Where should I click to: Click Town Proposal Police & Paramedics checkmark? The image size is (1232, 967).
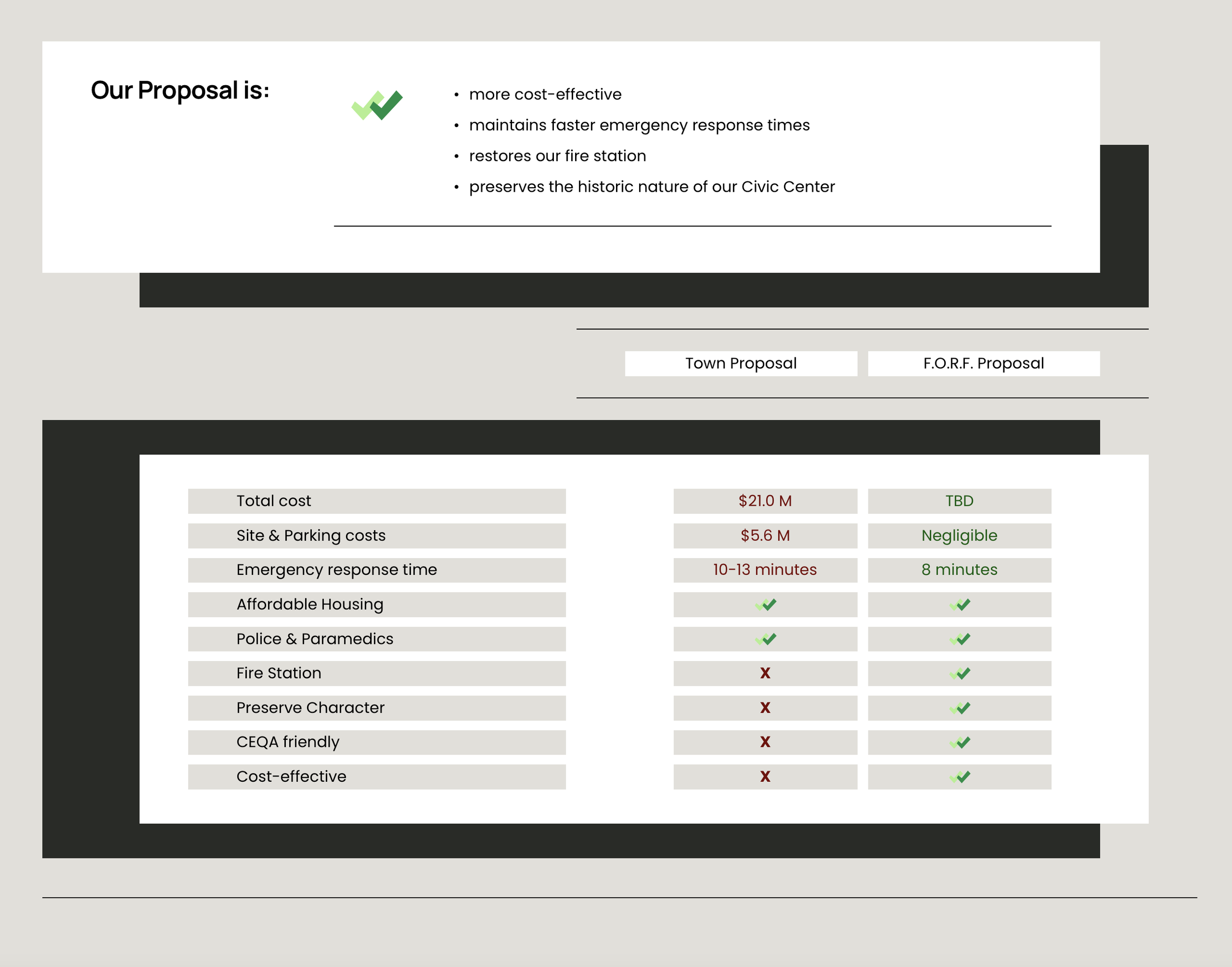(765, 639)
